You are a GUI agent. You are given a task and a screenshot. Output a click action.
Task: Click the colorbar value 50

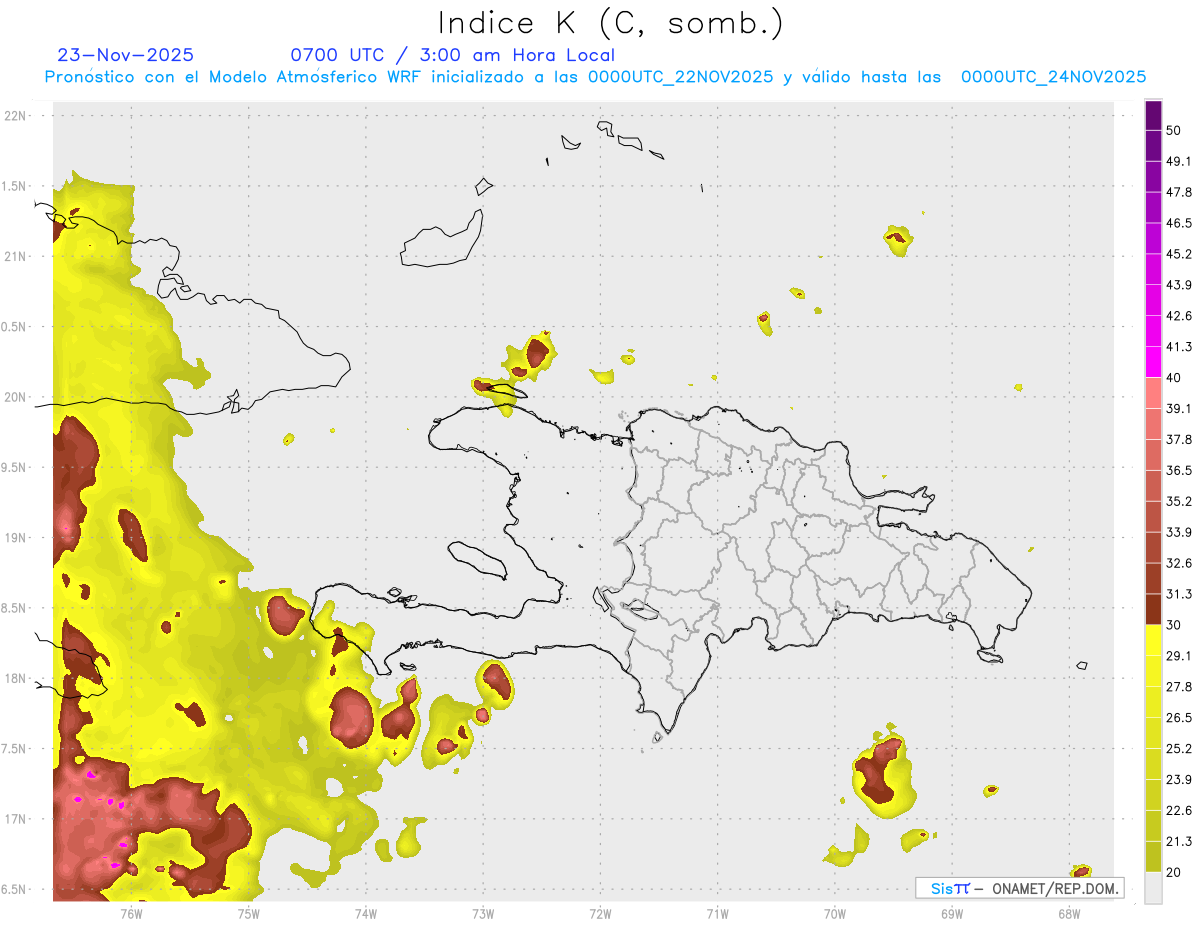click(1174, 131)
